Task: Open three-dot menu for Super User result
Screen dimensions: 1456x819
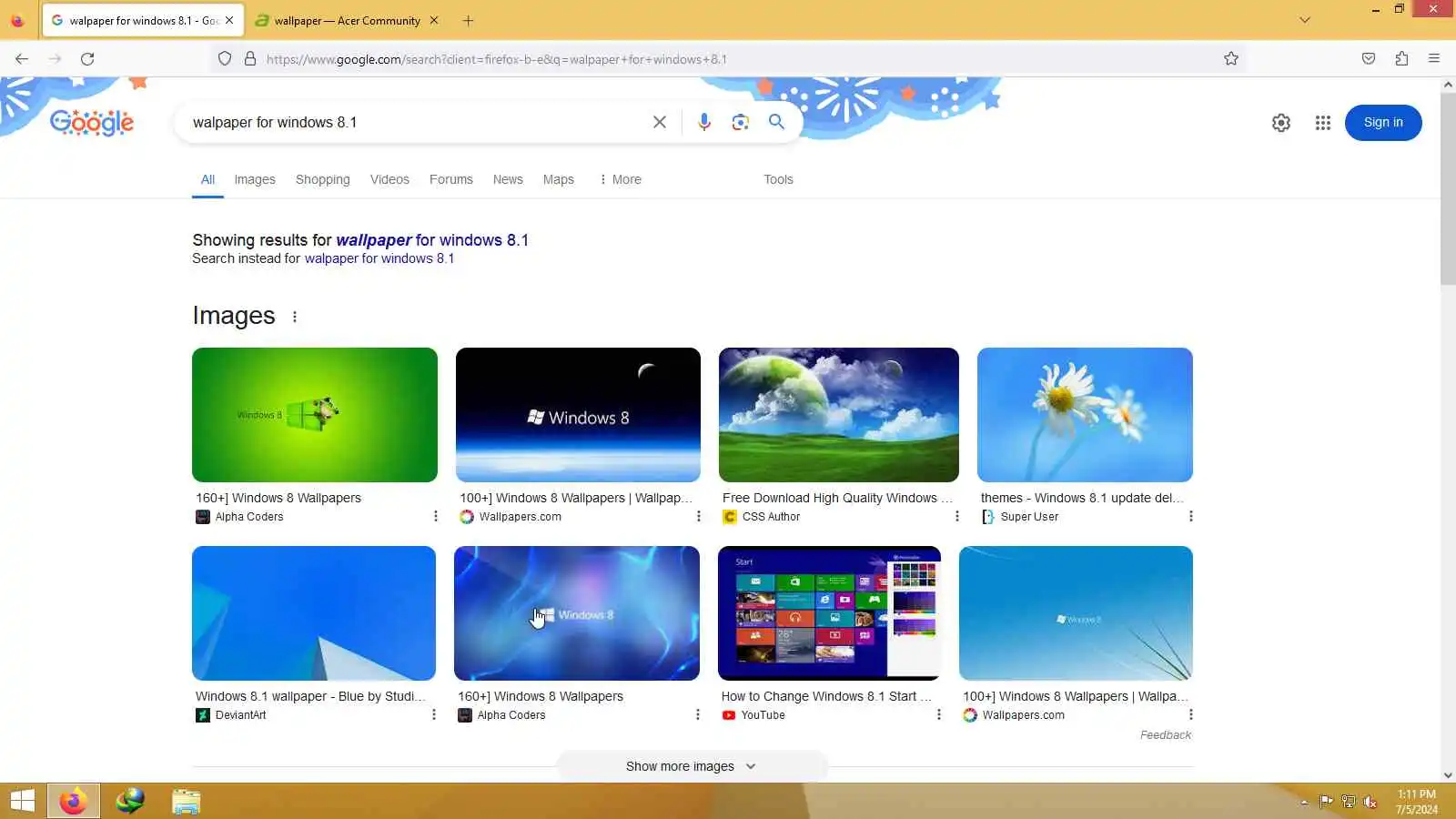Action: [x=1190, y=516]
